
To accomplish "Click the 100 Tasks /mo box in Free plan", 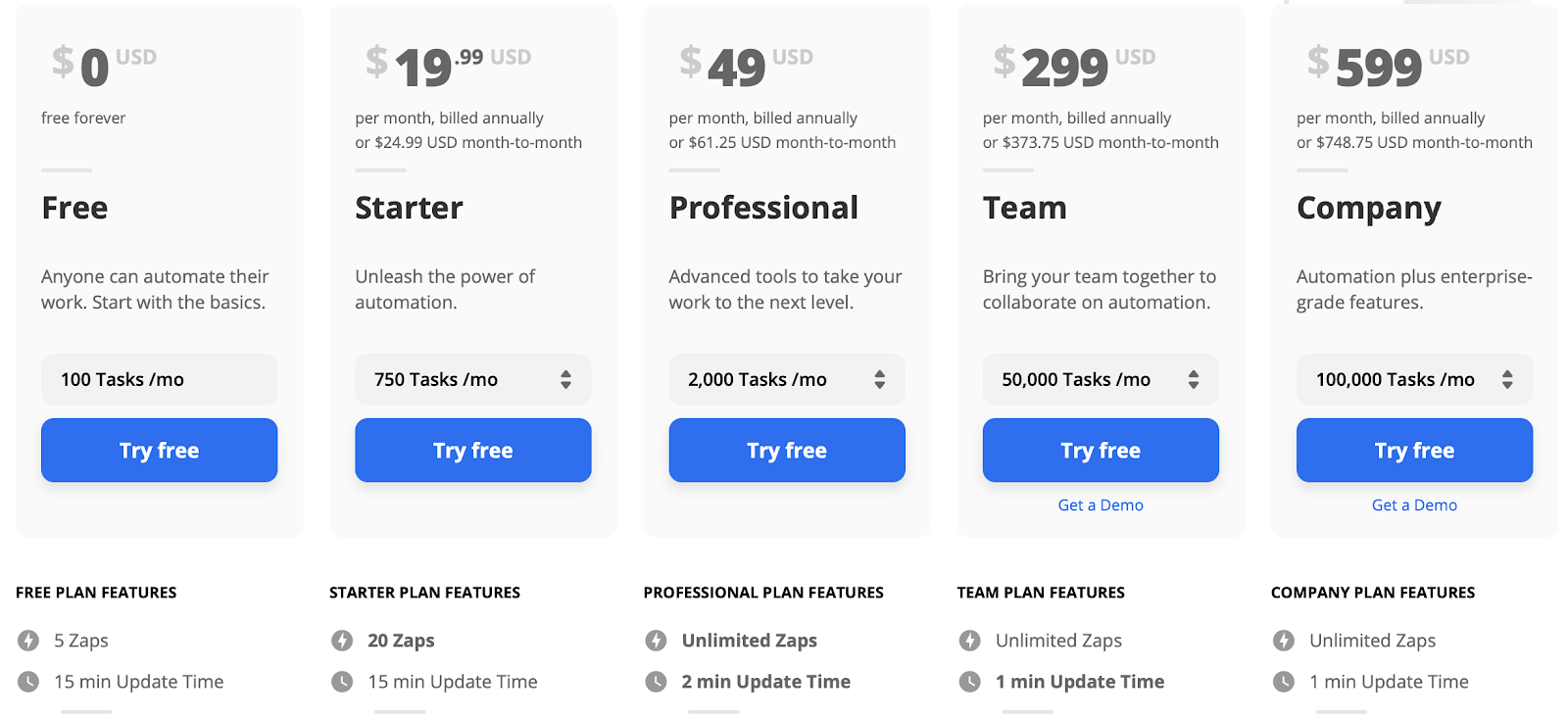I will click(x=159, y=379).
